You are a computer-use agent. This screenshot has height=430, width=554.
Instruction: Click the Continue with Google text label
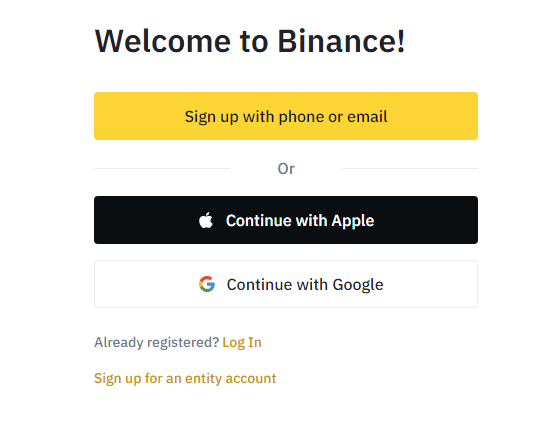click(x=305, y=285)
